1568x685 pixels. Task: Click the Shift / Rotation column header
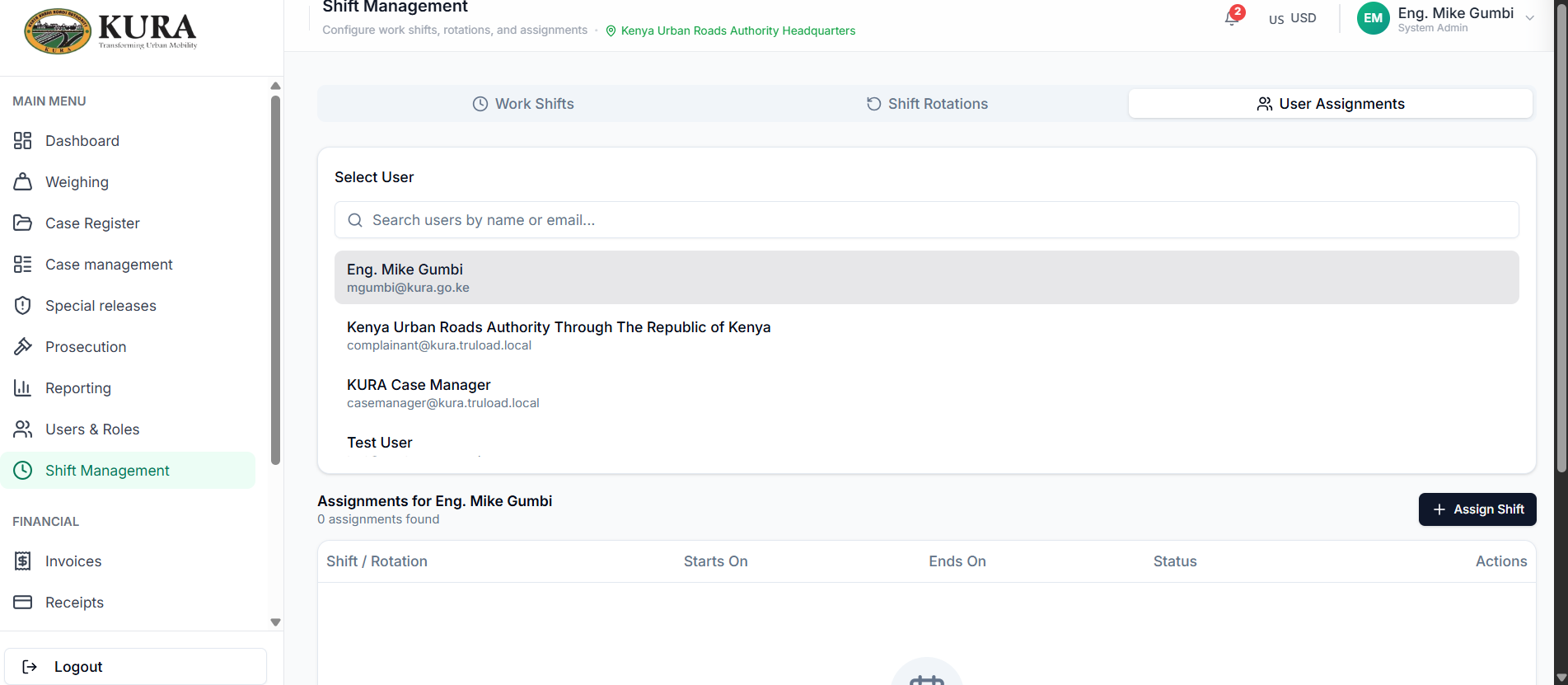pos(377,561)
